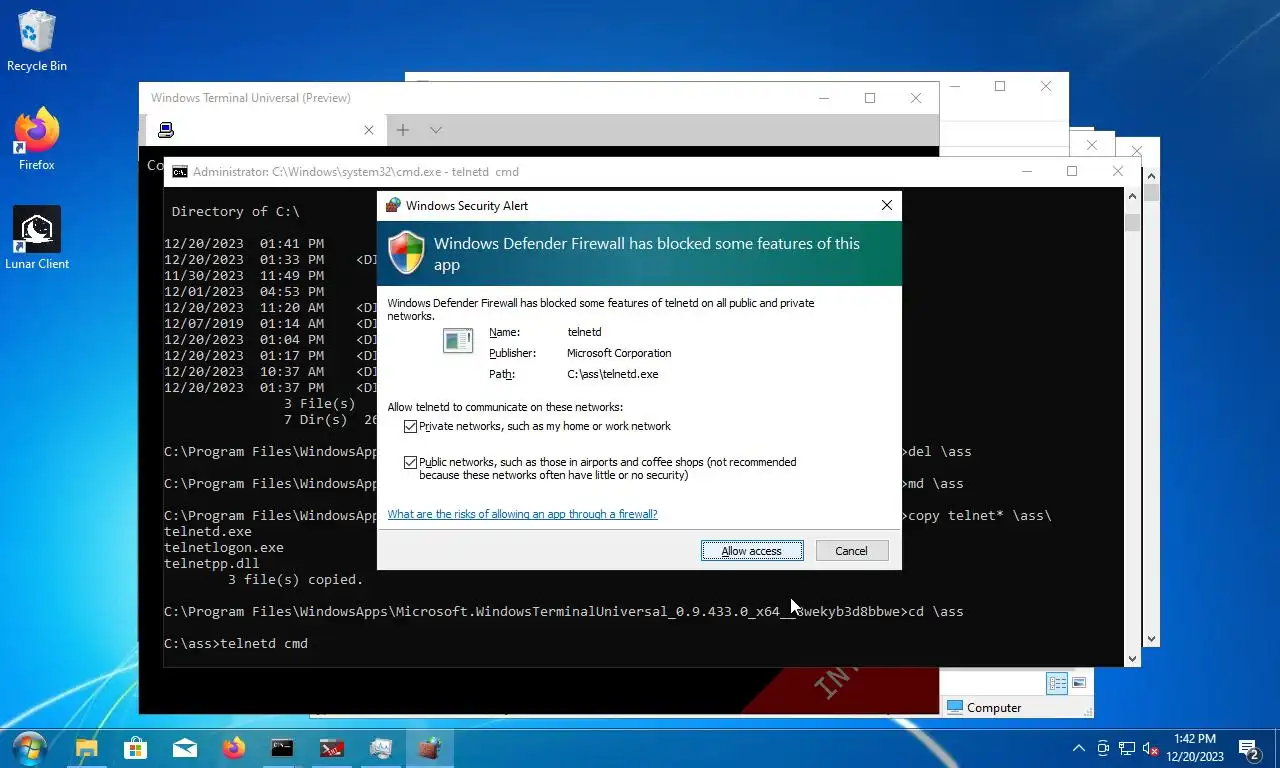1280x768 pixels.
Task: Add a new tab in Windows Terminal
Action: (x=403, y=130)
